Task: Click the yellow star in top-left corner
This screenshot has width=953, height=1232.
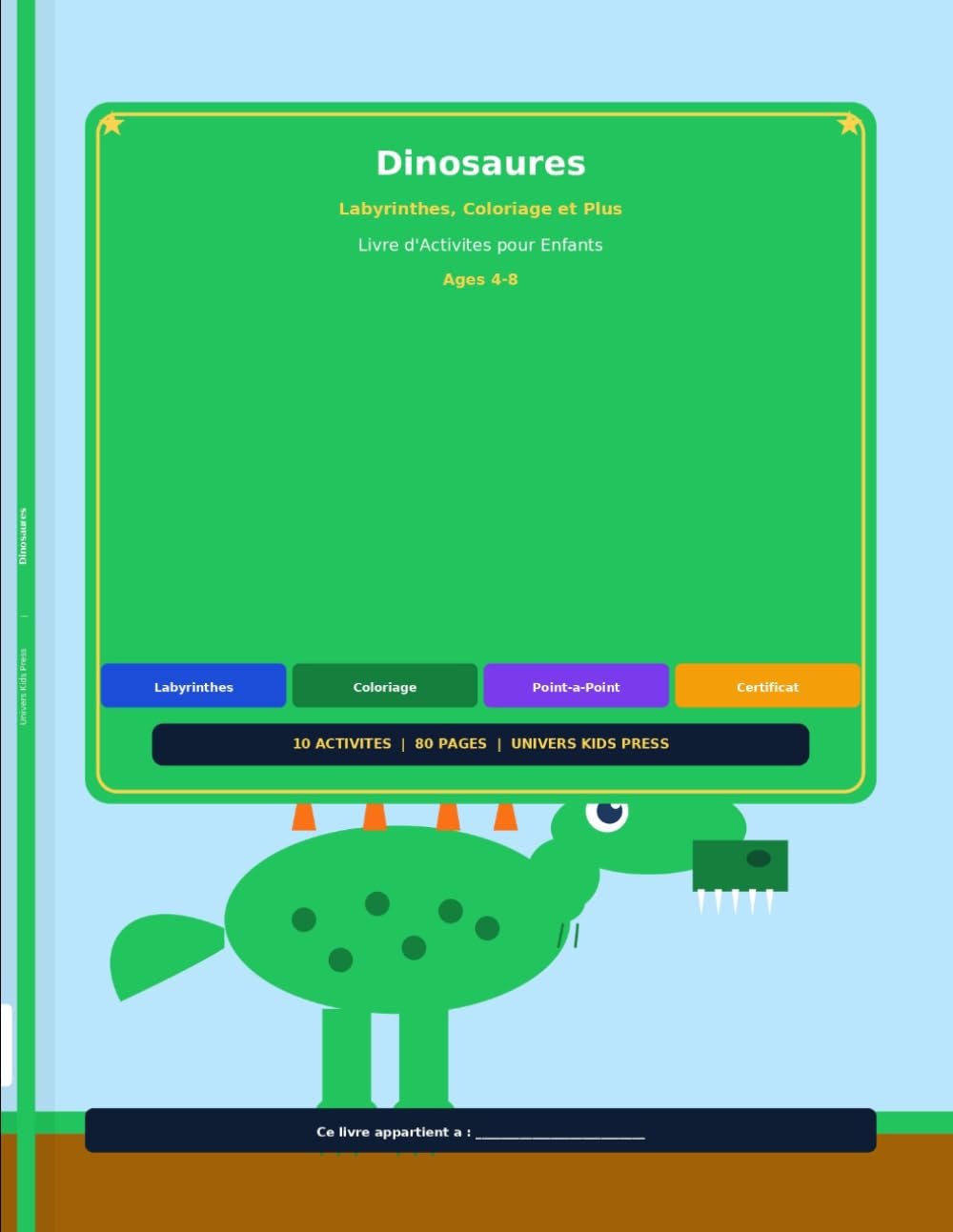Action: click(112, 124)
